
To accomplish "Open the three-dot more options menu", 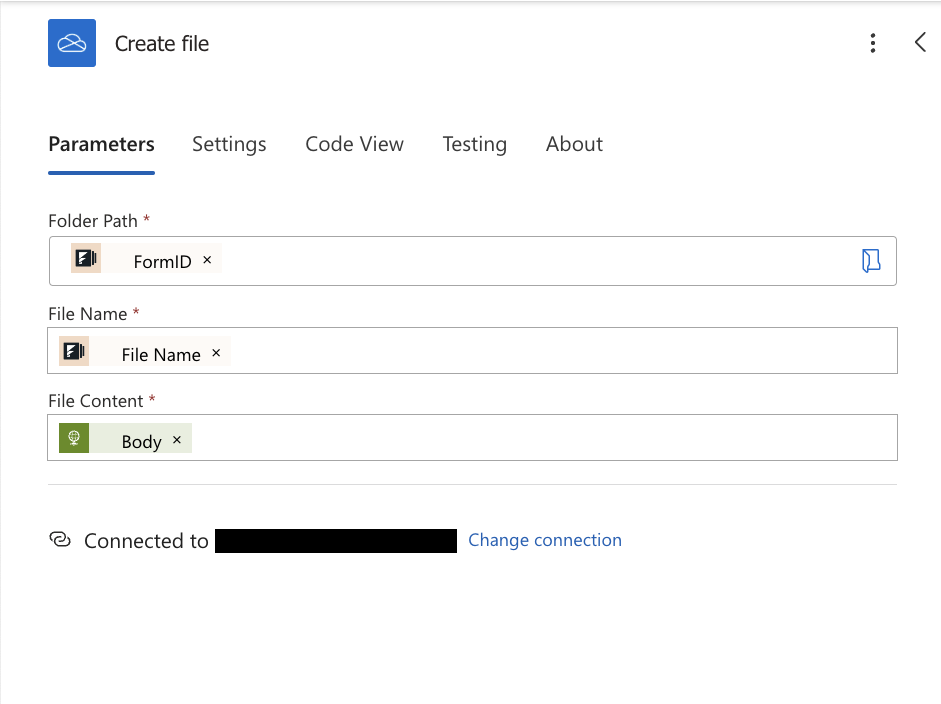I will pyautogui.click(x=873, y=43).
